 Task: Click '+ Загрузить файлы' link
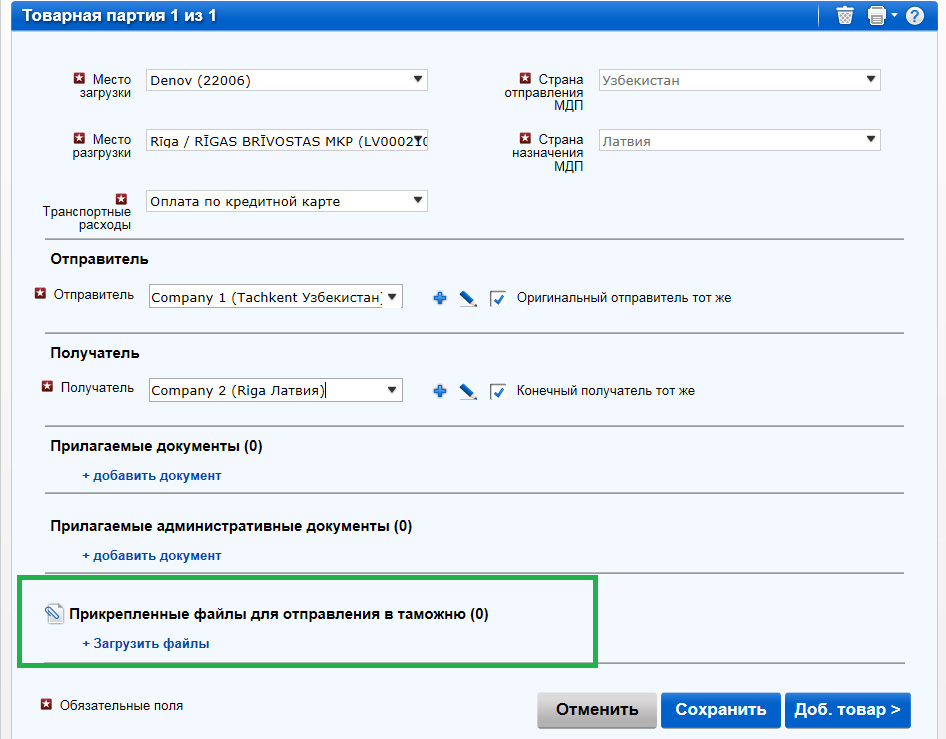pyautogui.click(x=146, y=644)
